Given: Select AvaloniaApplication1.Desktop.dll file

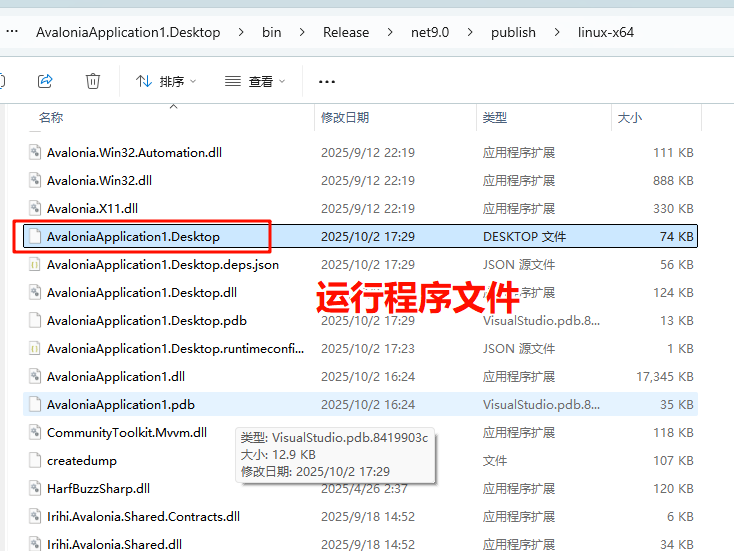Looking at the screenshot, I should click(x=360, y=293).
